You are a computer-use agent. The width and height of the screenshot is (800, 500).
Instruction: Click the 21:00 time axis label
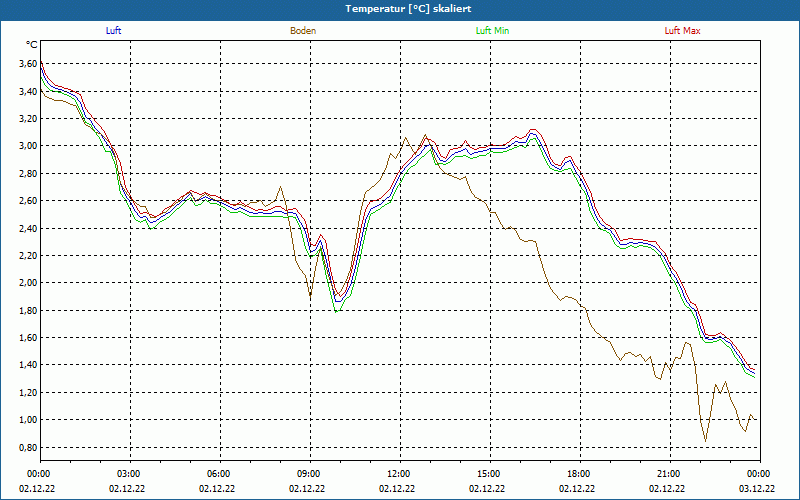click(x=670, y=473)
